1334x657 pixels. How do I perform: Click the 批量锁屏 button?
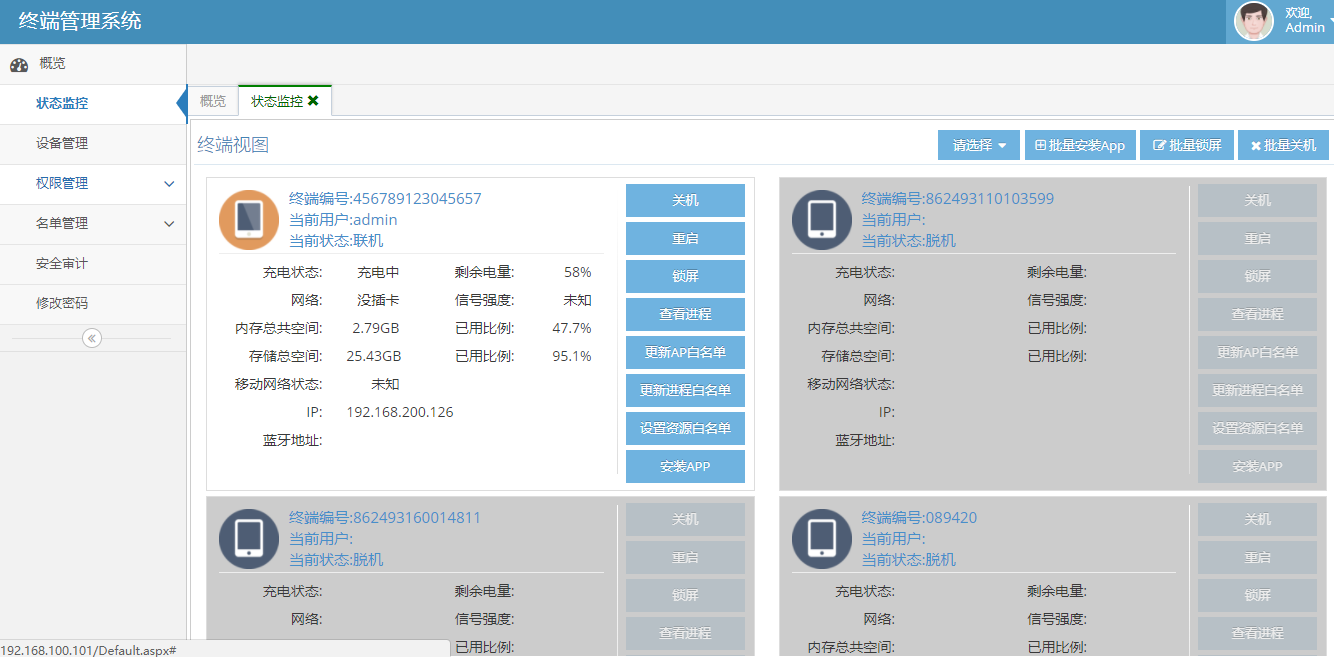click(1187, 145)
